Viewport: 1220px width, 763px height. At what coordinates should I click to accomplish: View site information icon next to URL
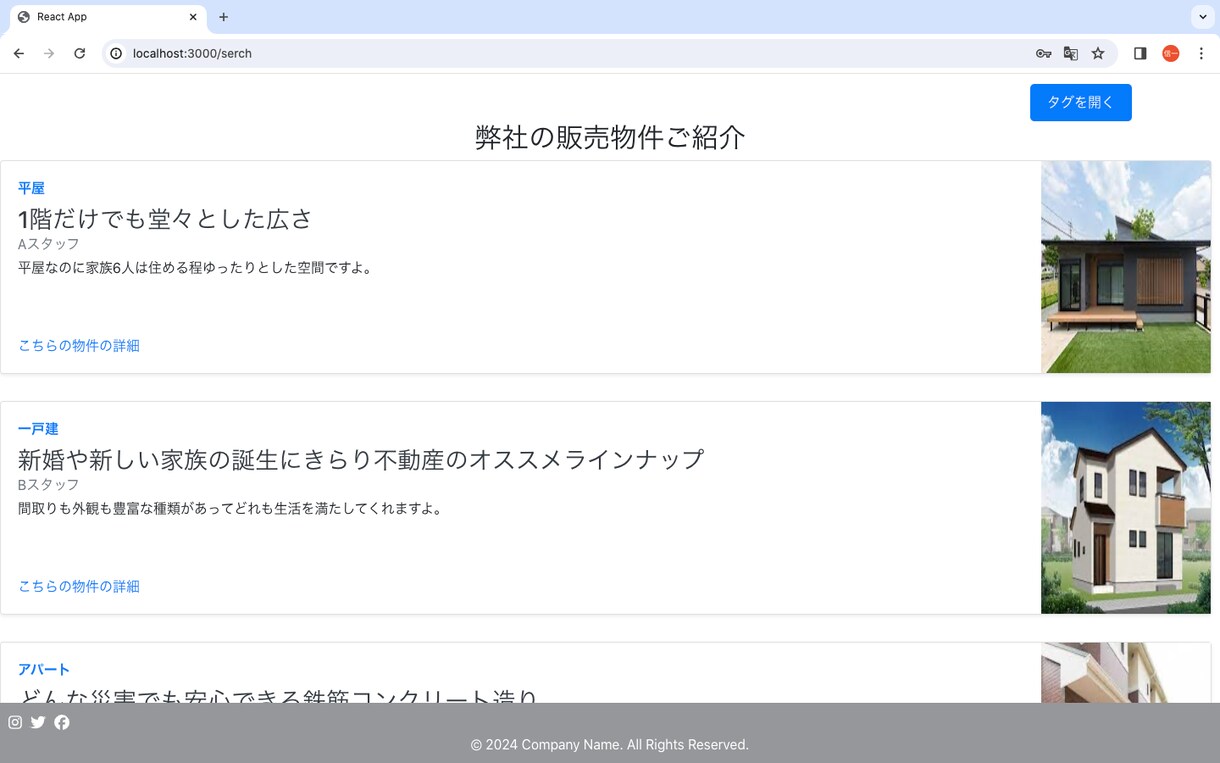(116, 53)
